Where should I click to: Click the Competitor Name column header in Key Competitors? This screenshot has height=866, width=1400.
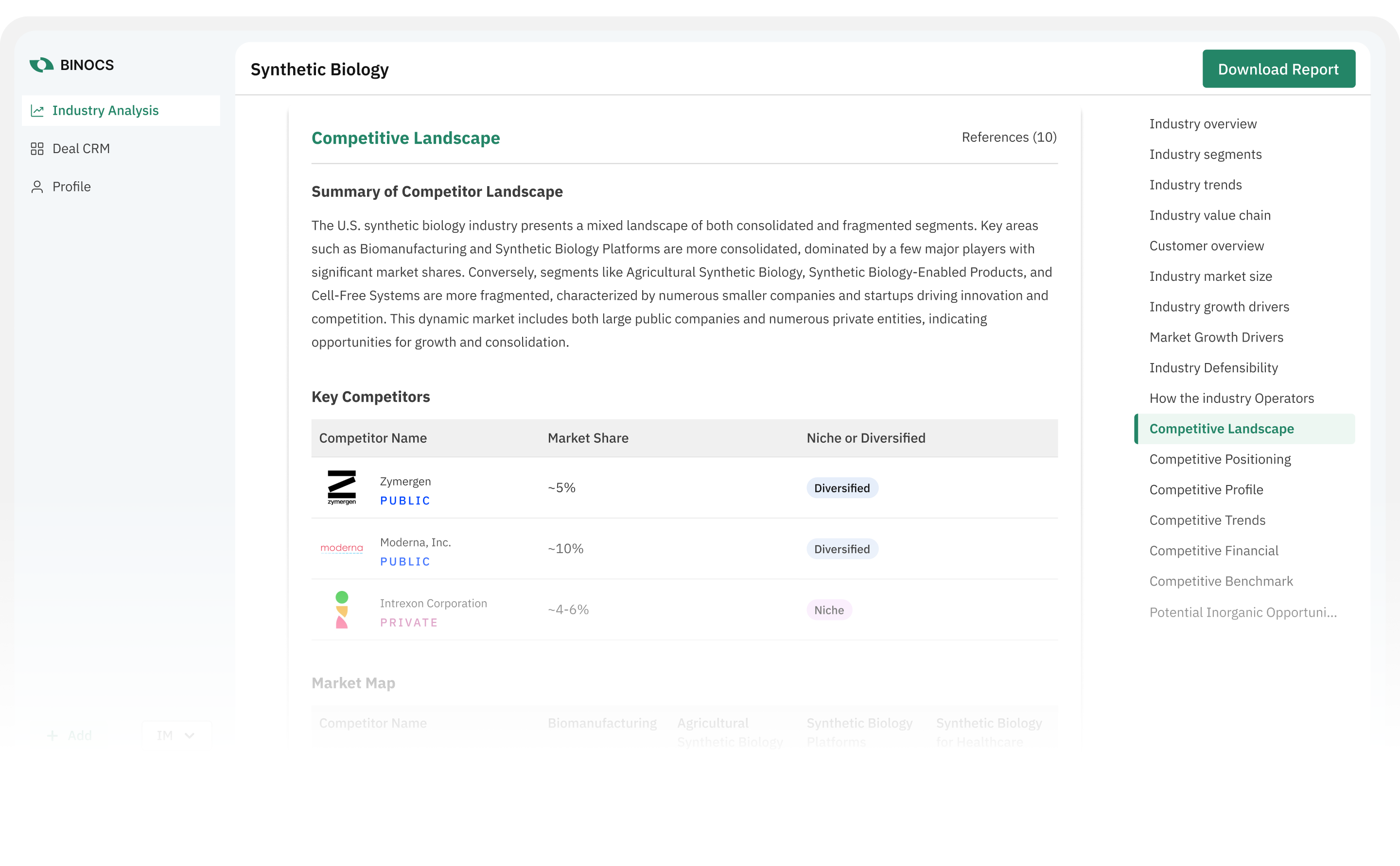point(373,438)
